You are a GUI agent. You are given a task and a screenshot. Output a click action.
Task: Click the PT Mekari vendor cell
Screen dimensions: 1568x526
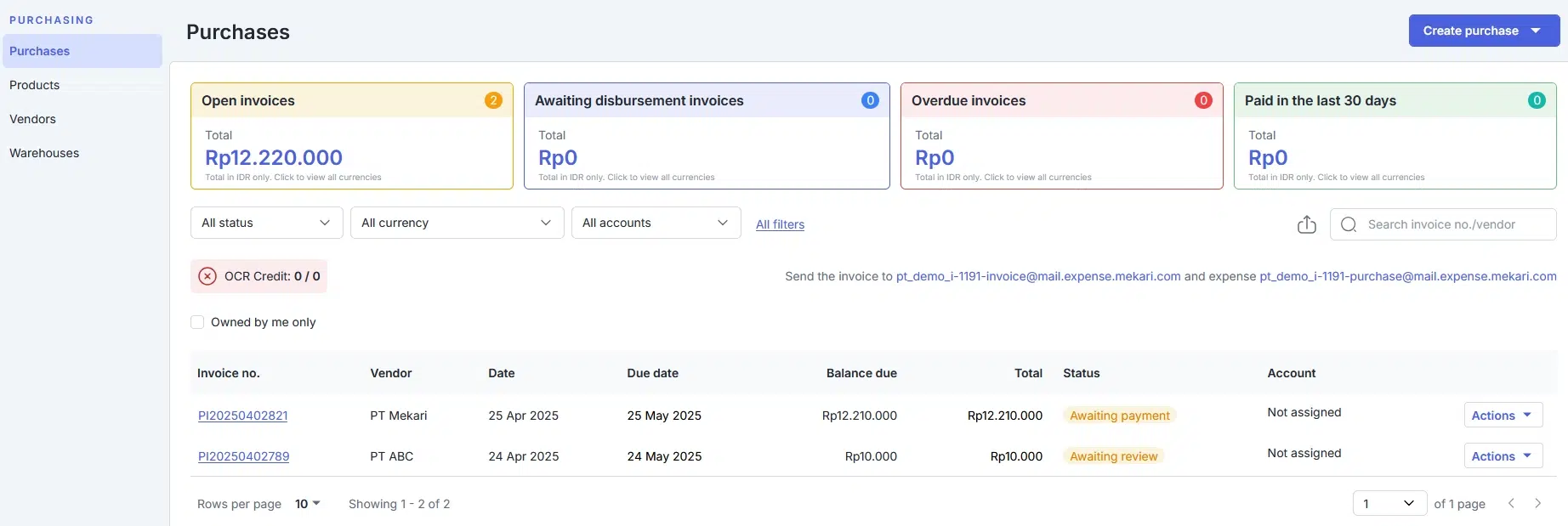click(x=399, y=416)
